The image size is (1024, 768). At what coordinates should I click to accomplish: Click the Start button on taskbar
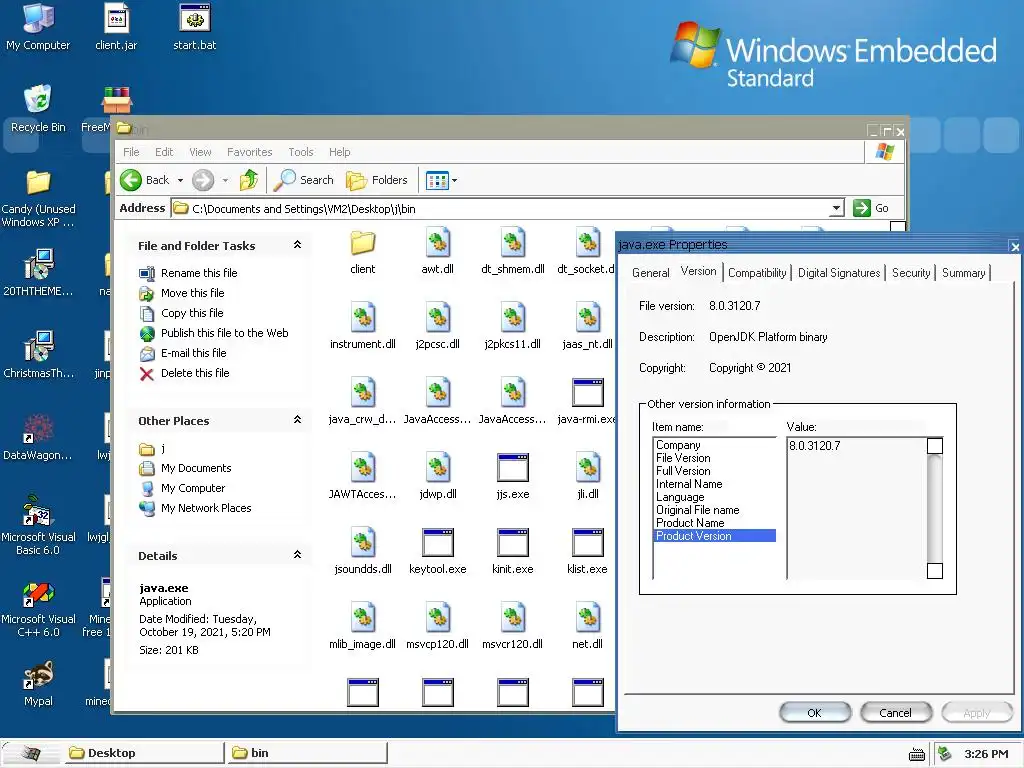point(30,753)
